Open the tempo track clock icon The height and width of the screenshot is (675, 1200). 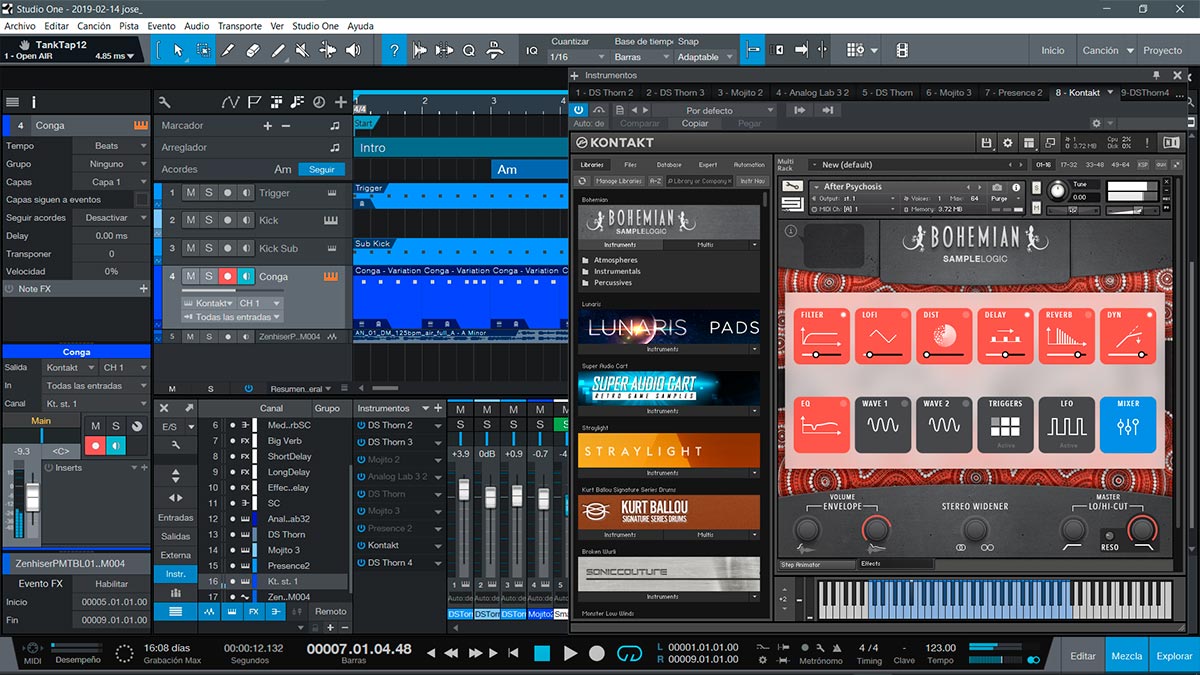[319, 102]
